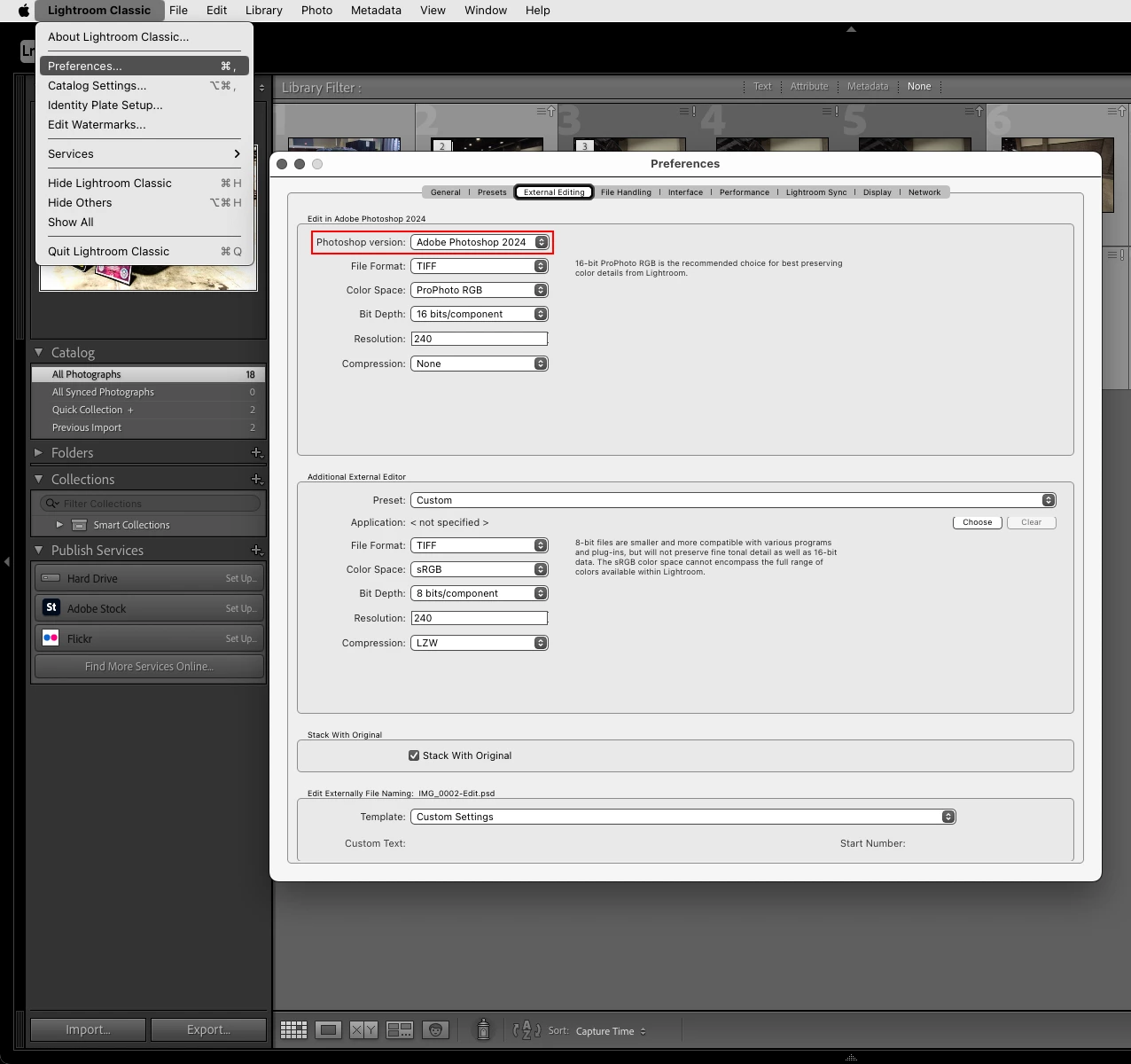The height and width of the screenshot is (1064, 1131).
Task: Add new collection with plus icon
Action: point(256,479)
